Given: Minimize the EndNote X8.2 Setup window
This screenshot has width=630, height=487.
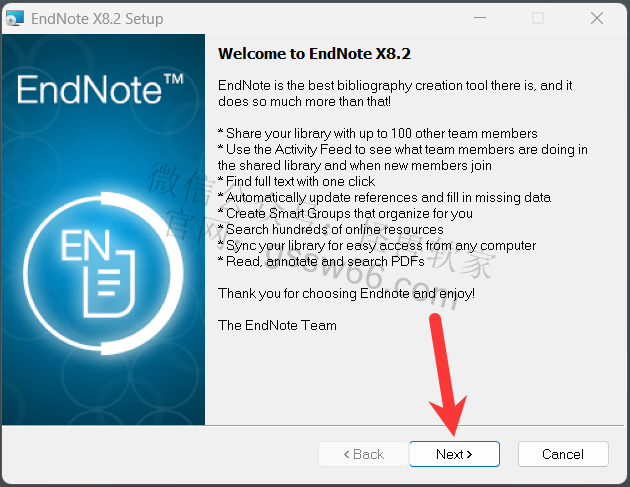Looking at the screenshot, I should coord(480,18).
